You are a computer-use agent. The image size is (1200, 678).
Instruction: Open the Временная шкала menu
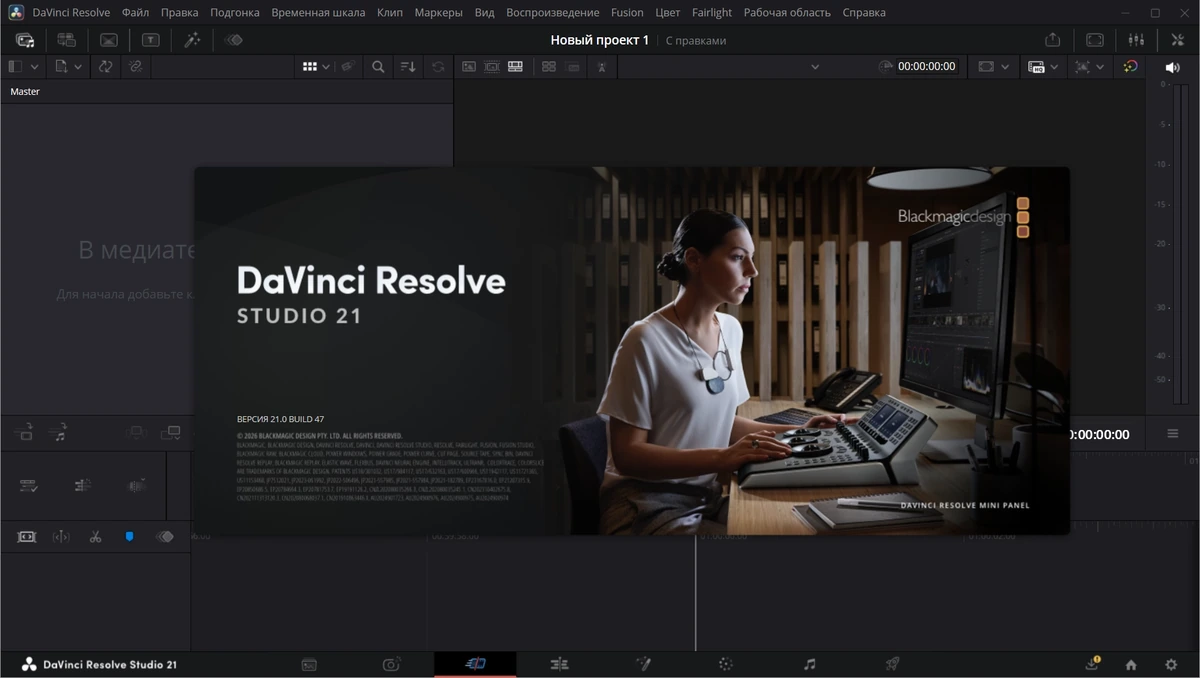click(318, 13)
